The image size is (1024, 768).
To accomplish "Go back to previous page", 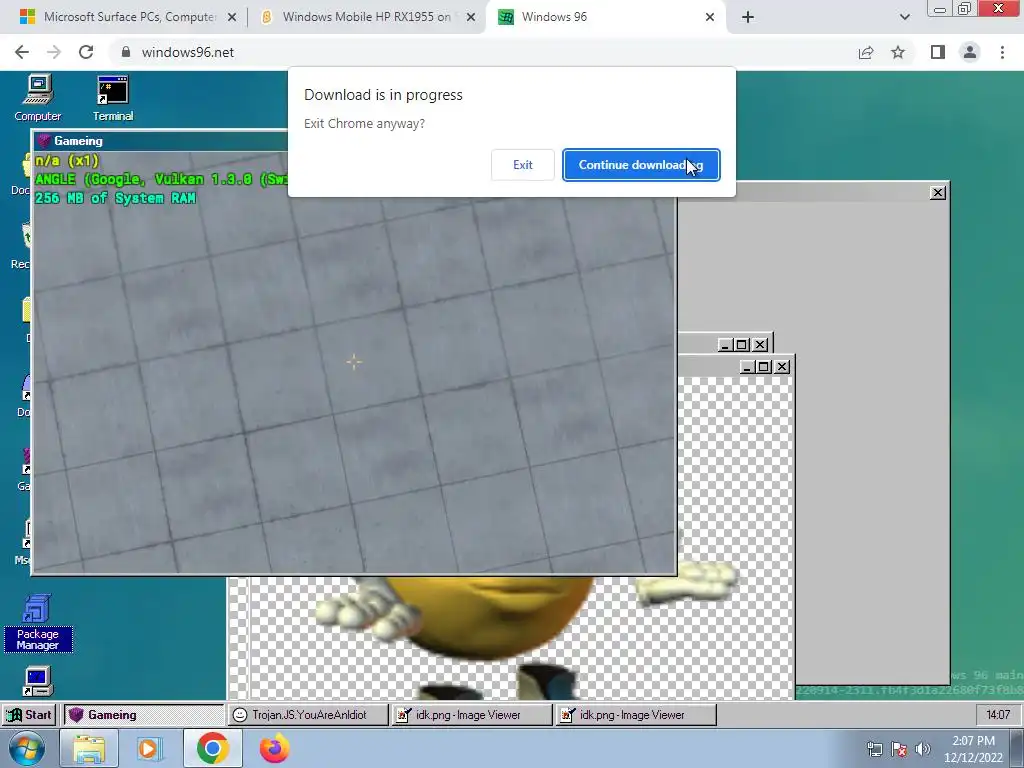I will (22, 52).
